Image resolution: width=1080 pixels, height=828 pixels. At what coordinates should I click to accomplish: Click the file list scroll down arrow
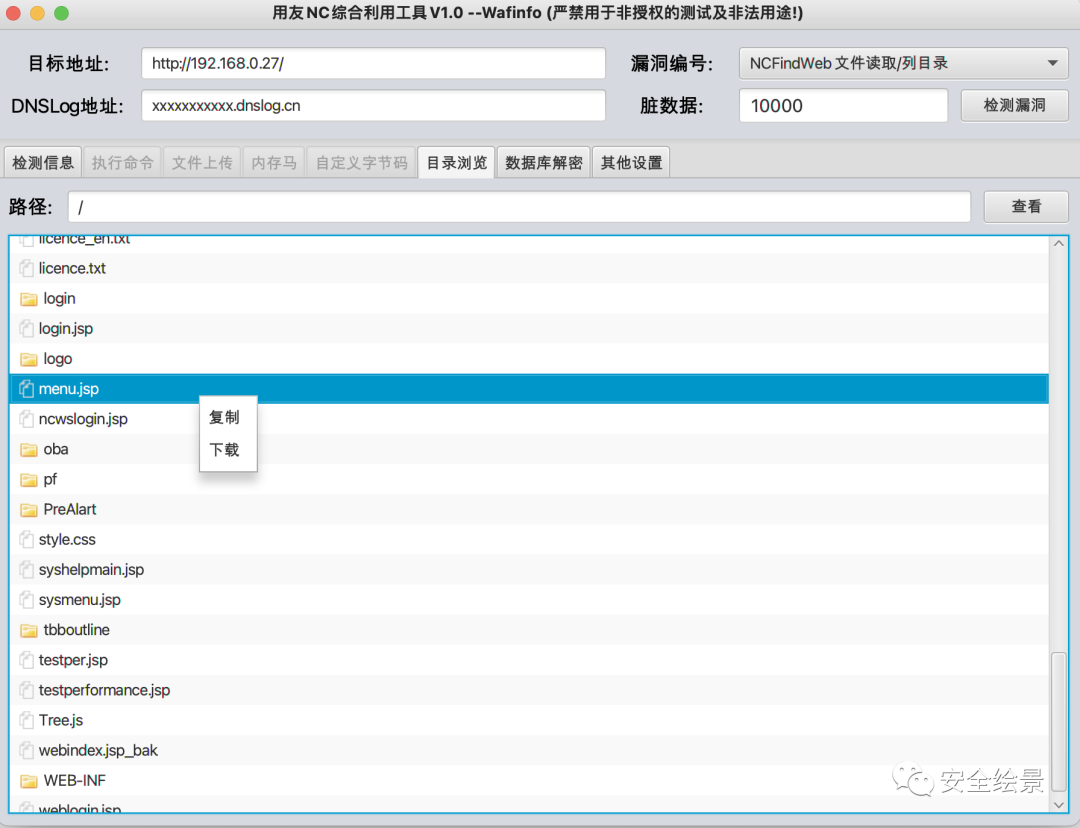(x=1059, y=805)
